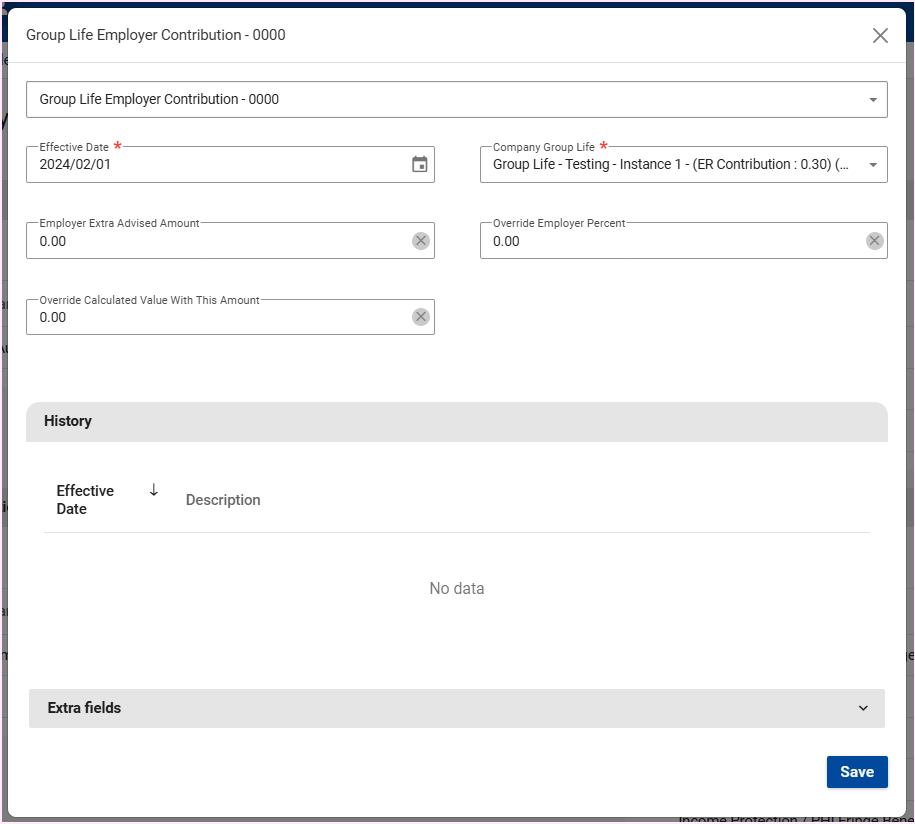Clear Override Calculated Value With This Amount
Screen dimensions: 915x824
(x=421, y=317)
